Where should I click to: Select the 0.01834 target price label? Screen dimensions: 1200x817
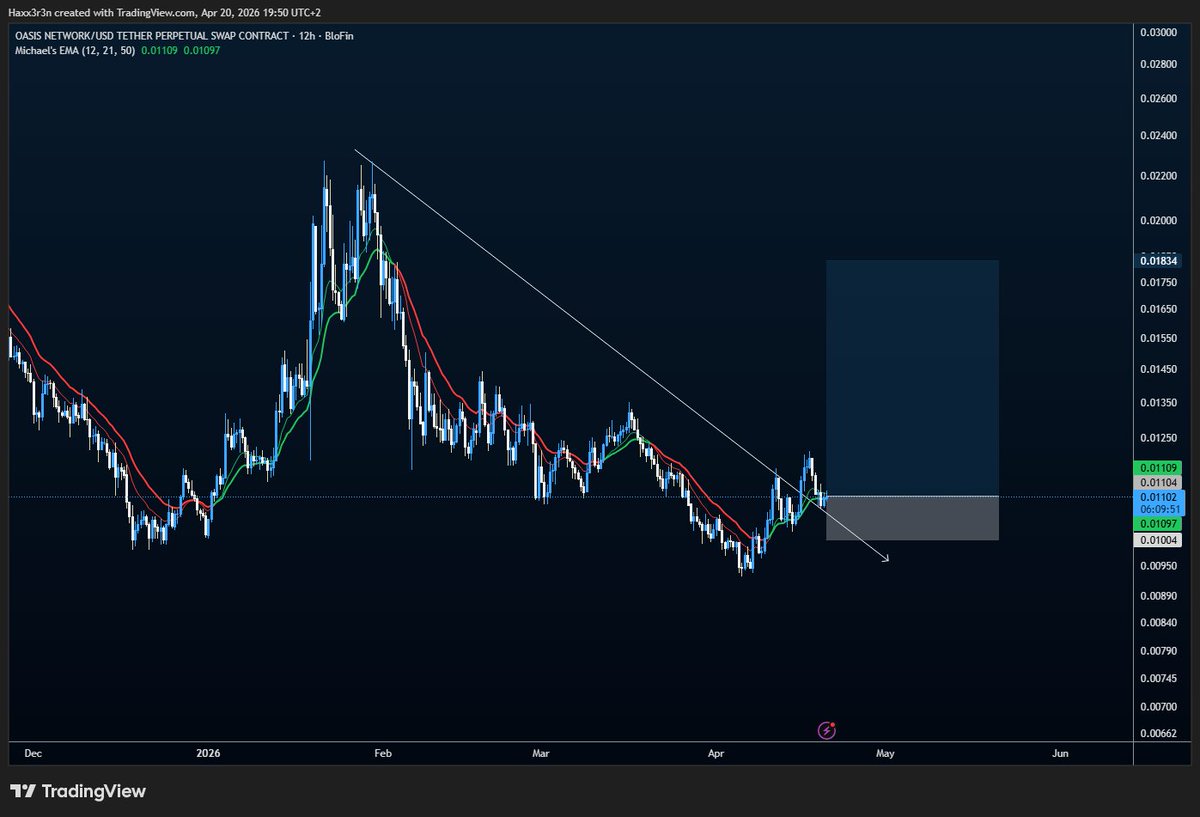[x=1157, y=261]
